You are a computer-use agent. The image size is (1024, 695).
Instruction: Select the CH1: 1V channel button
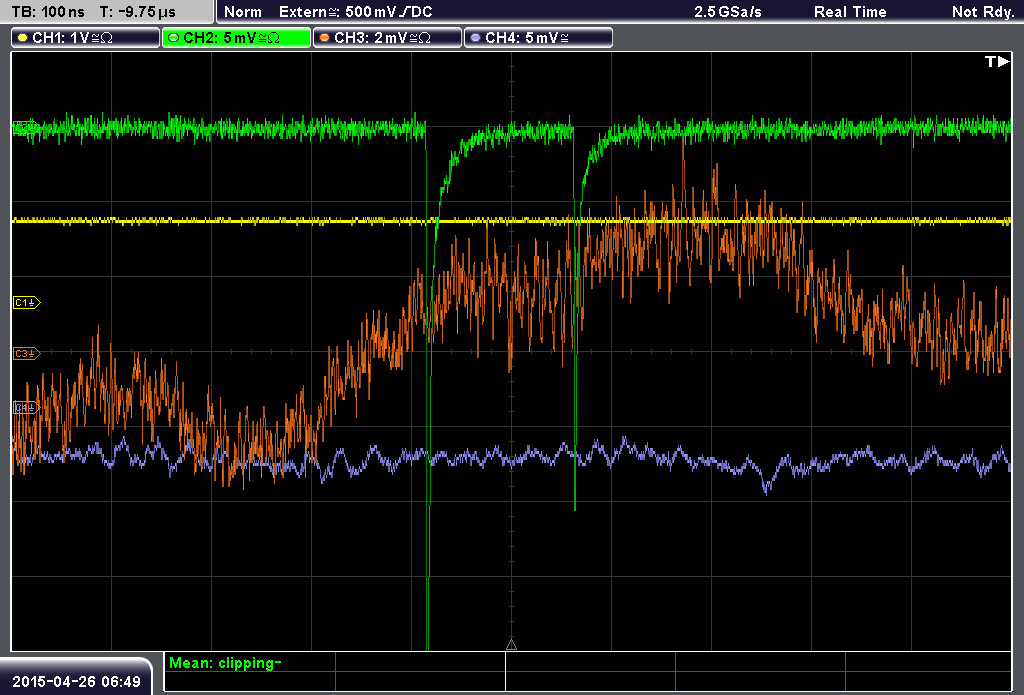point(86,38)
